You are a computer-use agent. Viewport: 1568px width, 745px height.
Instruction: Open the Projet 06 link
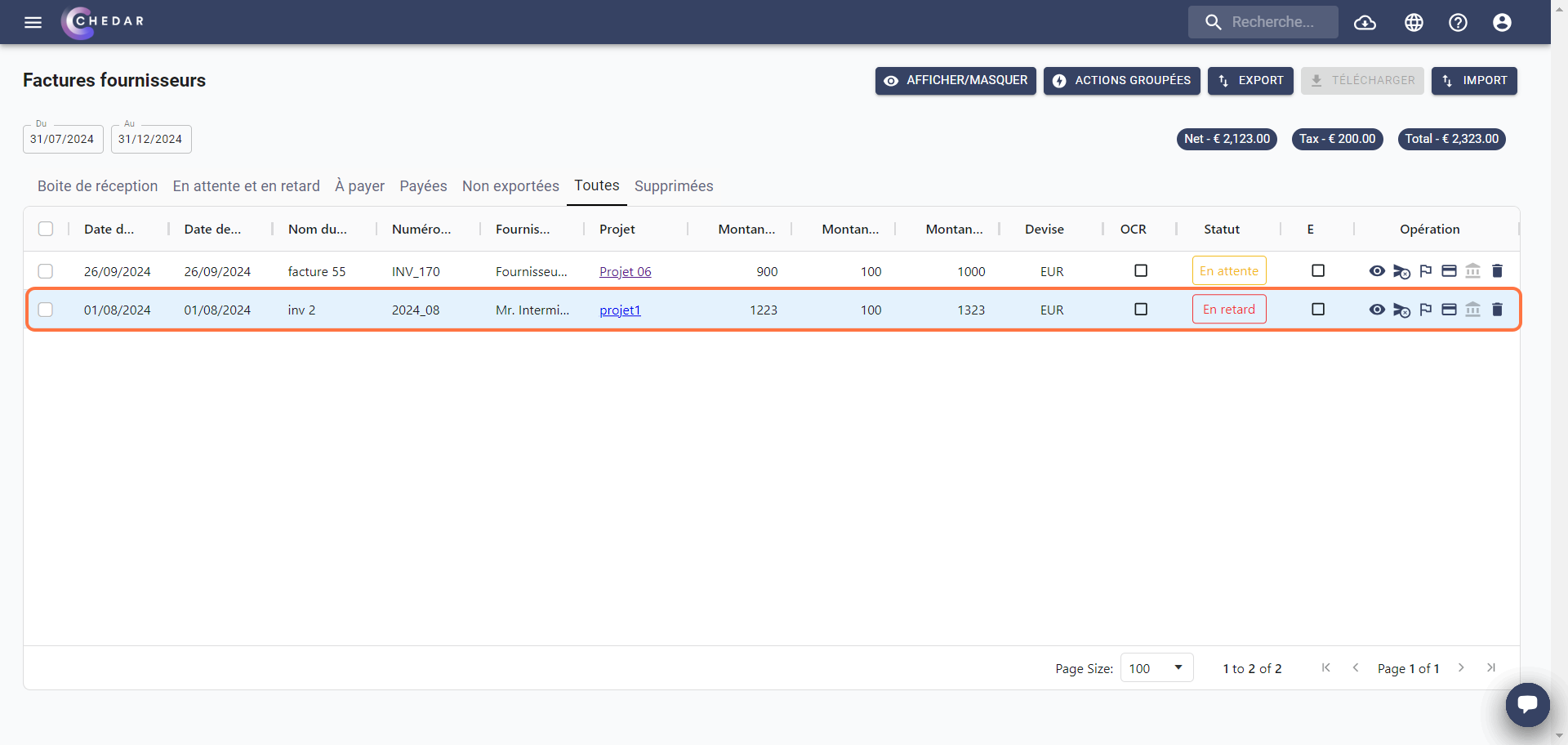(625, 271)
